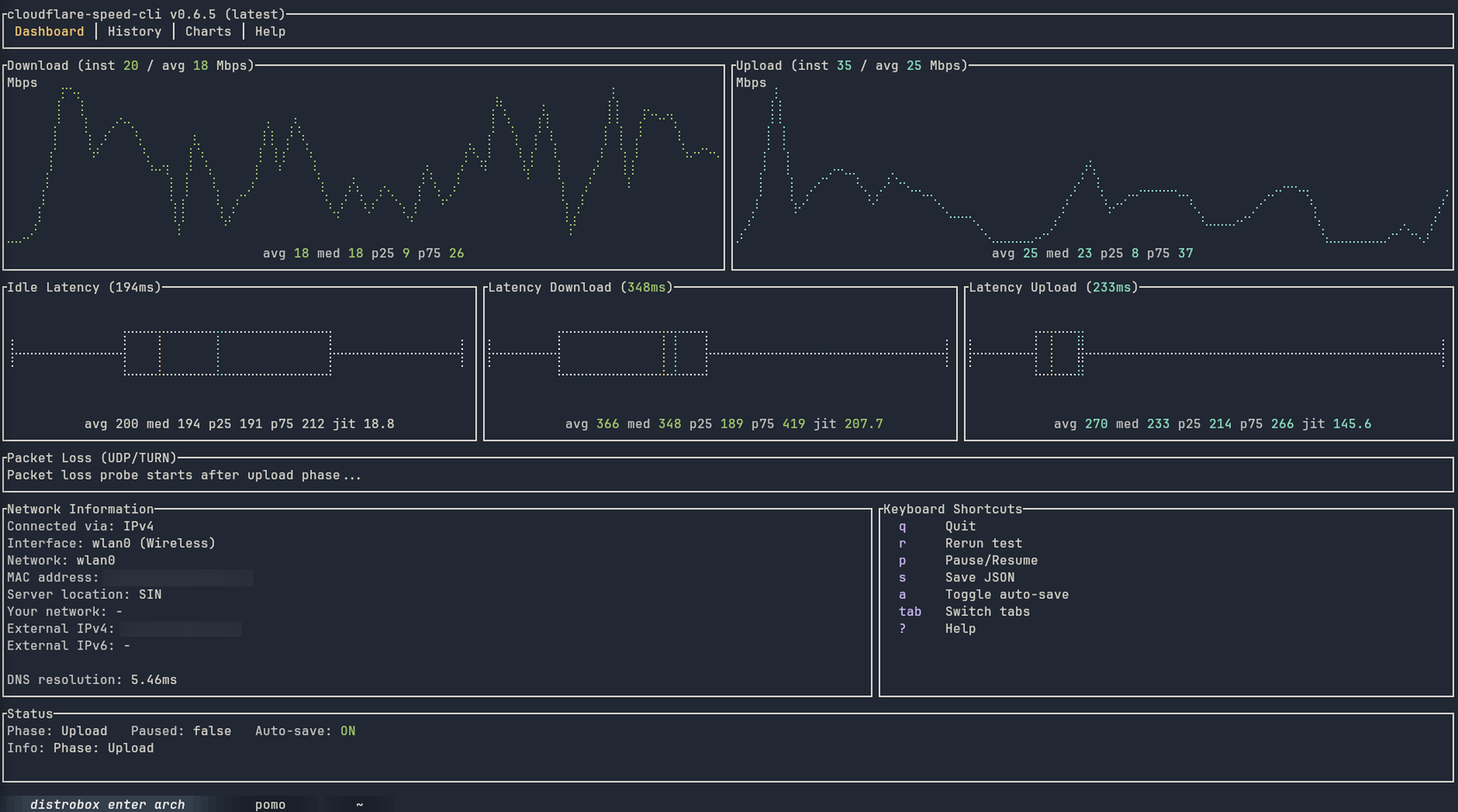
Task: Select the distrobox enter arch taskbar entry
Action: [110, 804]
